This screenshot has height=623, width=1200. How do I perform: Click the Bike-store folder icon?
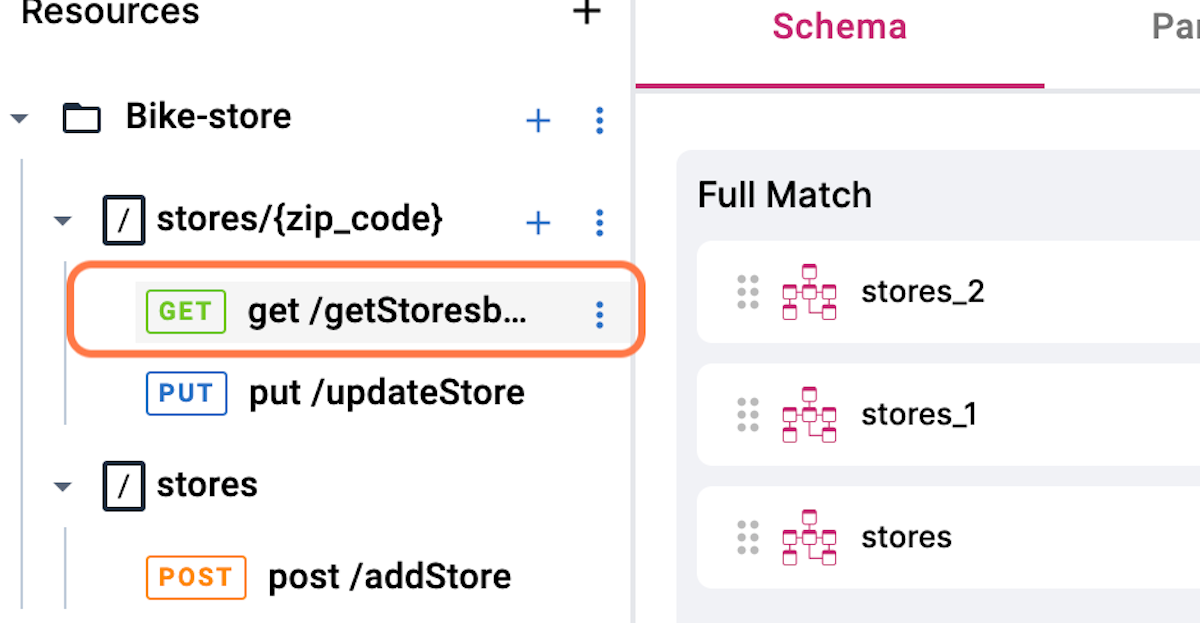click(82, 118)
